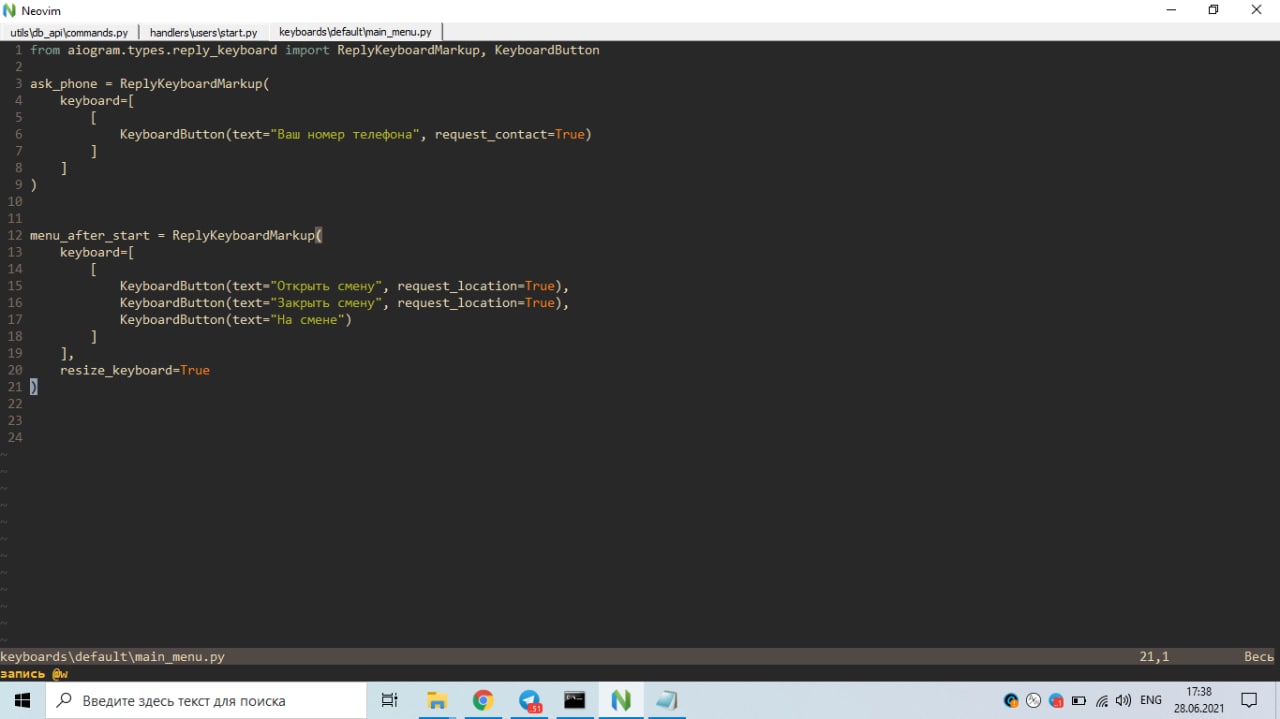Click the cursor position '21,1' in status line
Viewport: 1280px width, 719px height.
point(1154,657)
